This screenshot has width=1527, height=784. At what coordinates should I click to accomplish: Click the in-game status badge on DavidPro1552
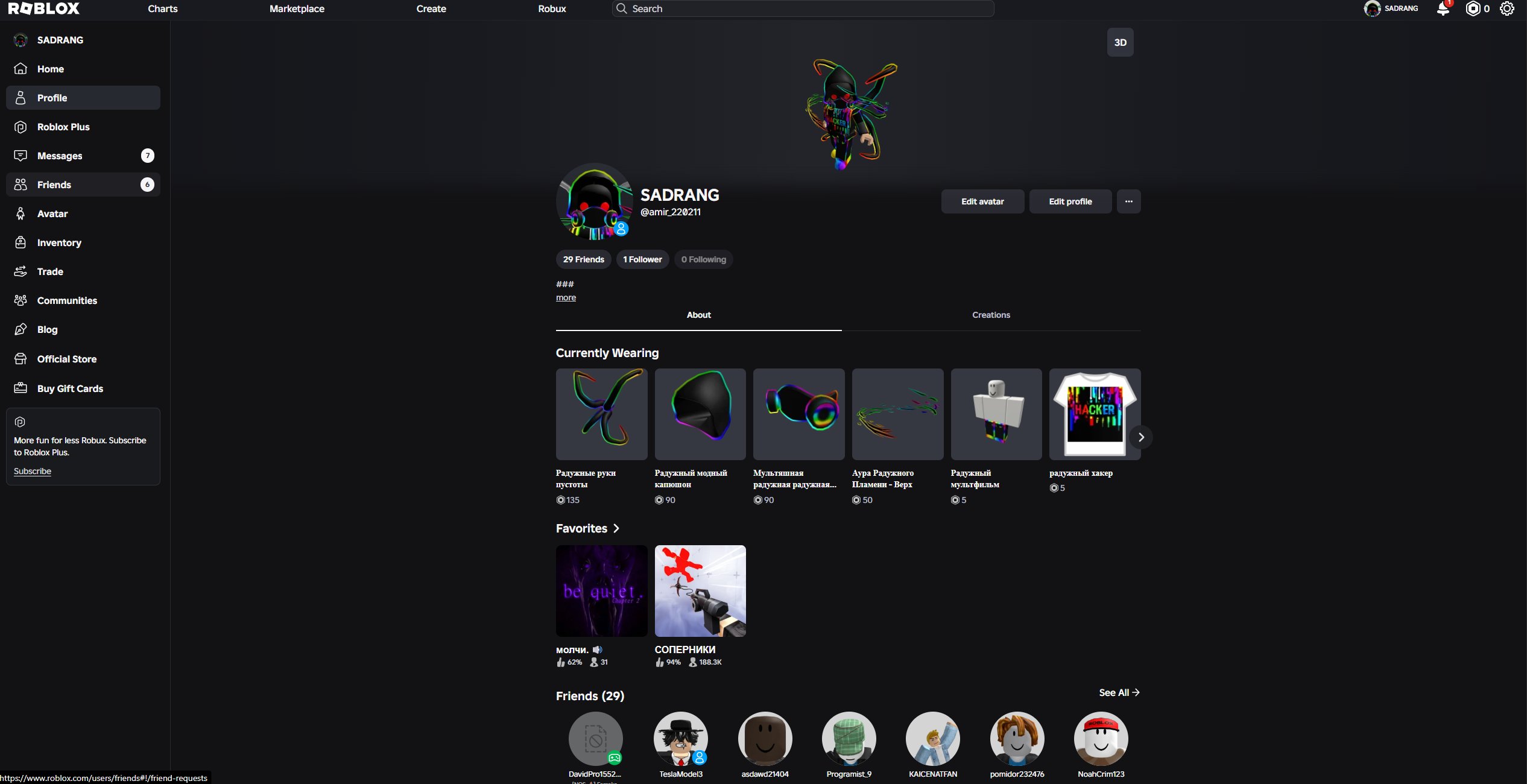pyautogui.click(x=615, y=758)
